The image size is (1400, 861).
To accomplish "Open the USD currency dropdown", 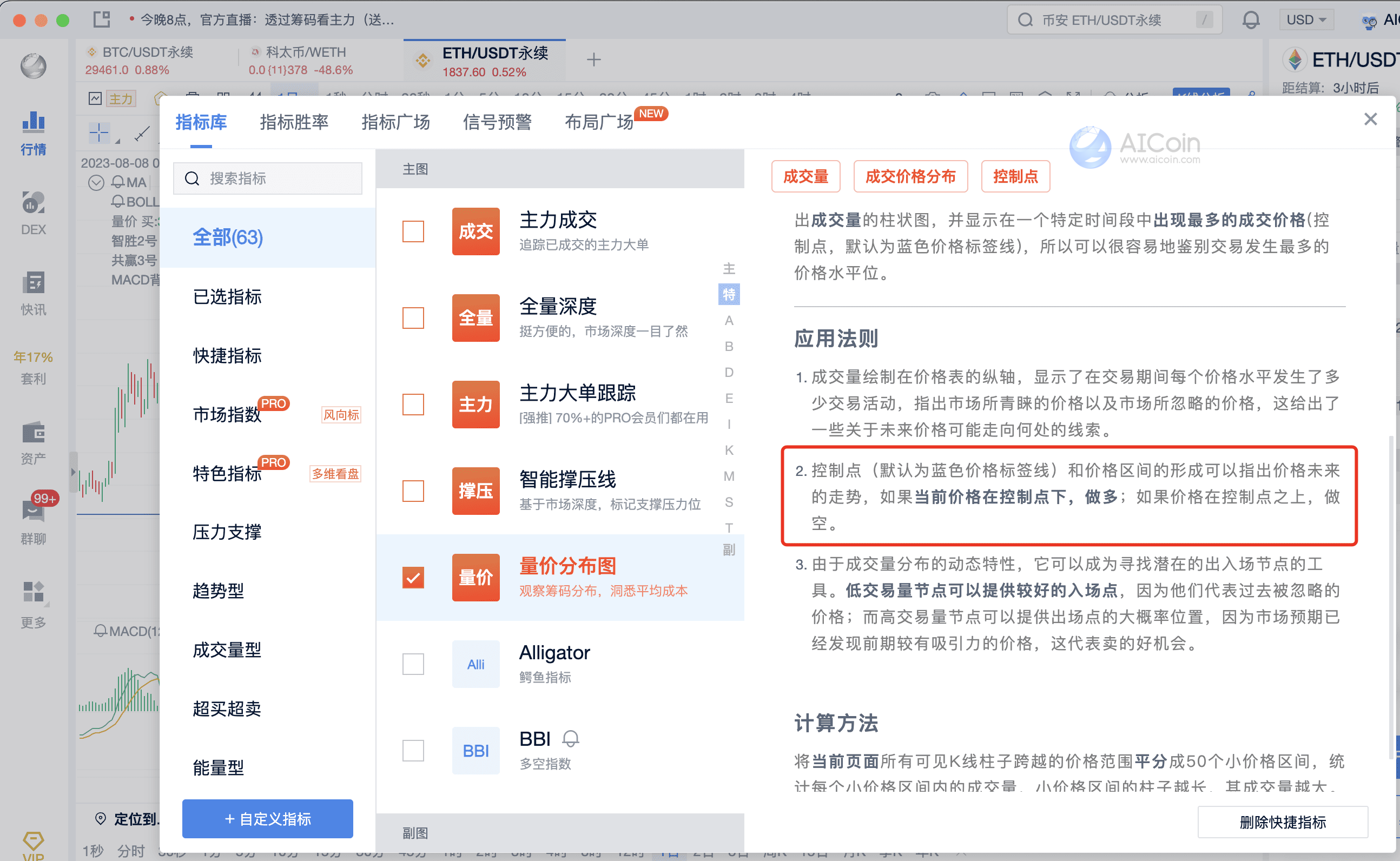I will click(1306, 21).
